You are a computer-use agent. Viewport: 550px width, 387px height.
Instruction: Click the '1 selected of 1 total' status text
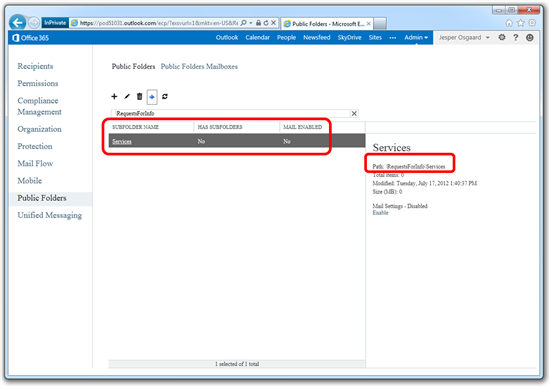pyautogui.click(x=237, y=364)
